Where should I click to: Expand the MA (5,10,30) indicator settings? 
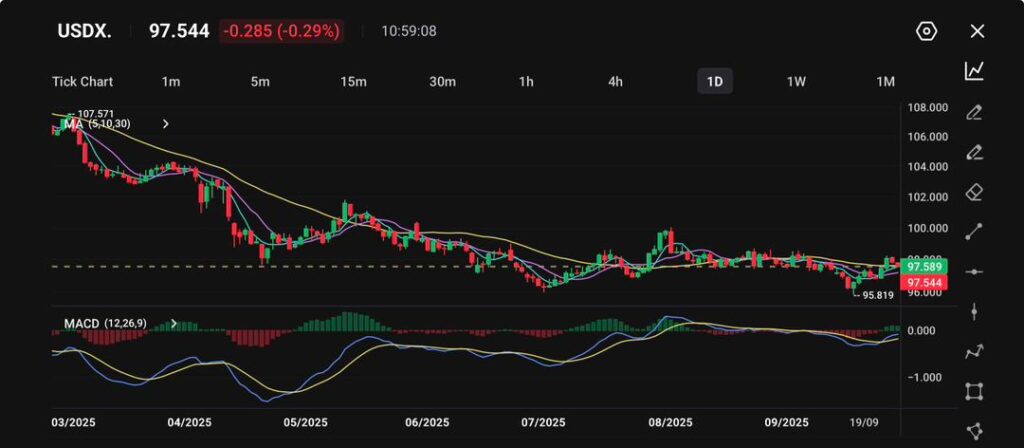(x=166, y=124)
